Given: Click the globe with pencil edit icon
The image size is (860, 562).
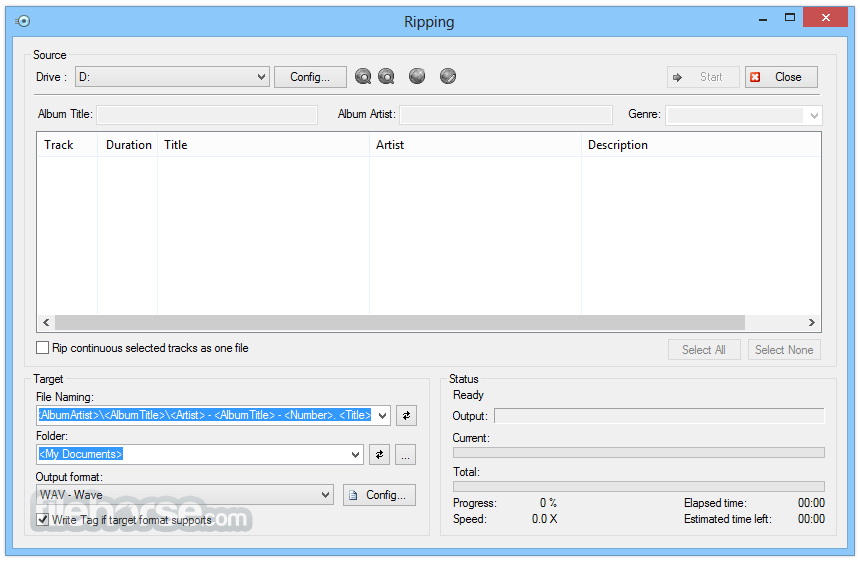Looking at the screenshot, I should coord(448,76).
